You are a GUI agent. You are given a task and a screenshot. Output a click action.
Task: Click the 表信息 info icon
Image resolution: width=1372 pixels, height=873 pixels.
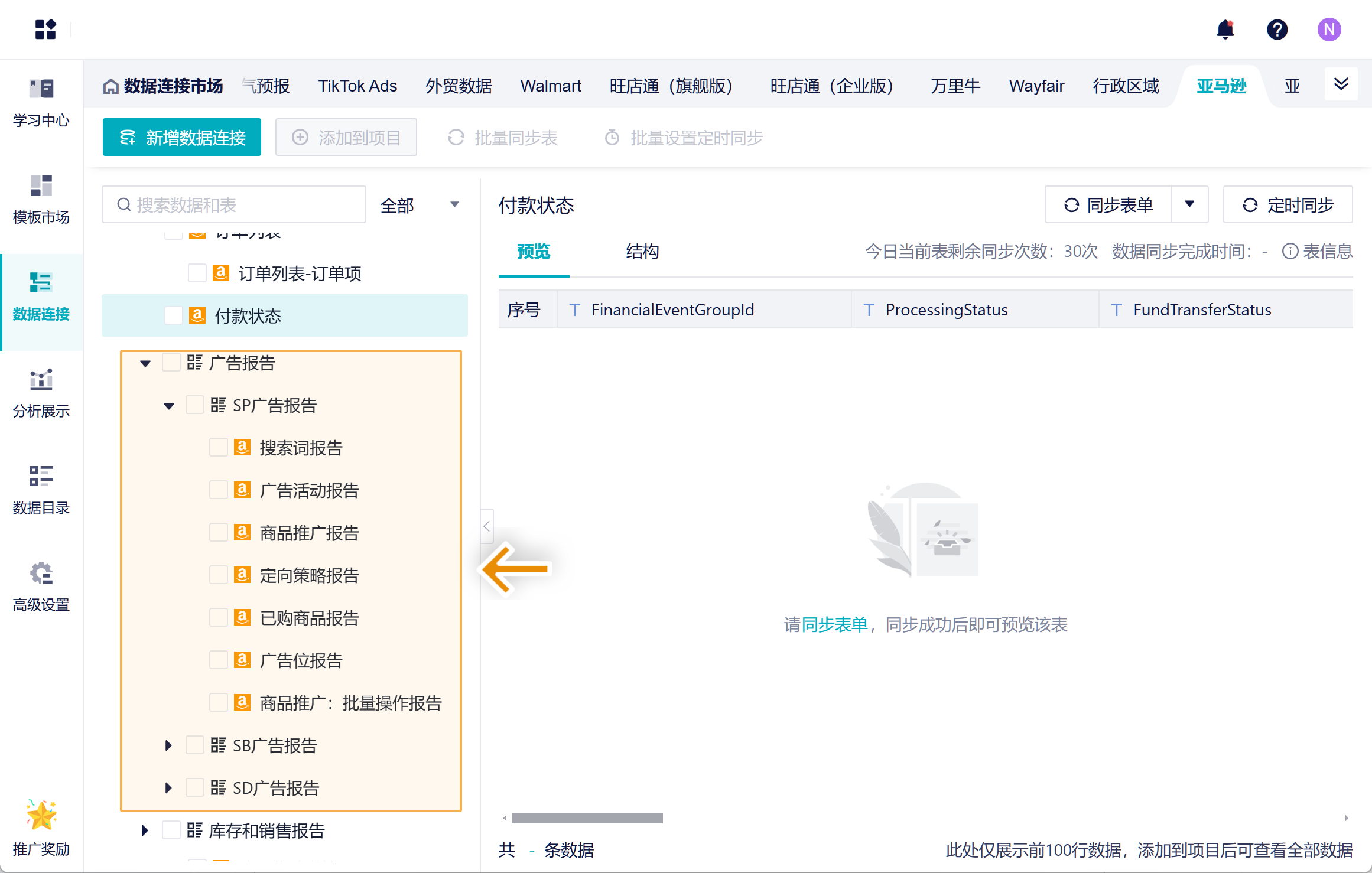pyautogui.click(x=1290, y=252)
